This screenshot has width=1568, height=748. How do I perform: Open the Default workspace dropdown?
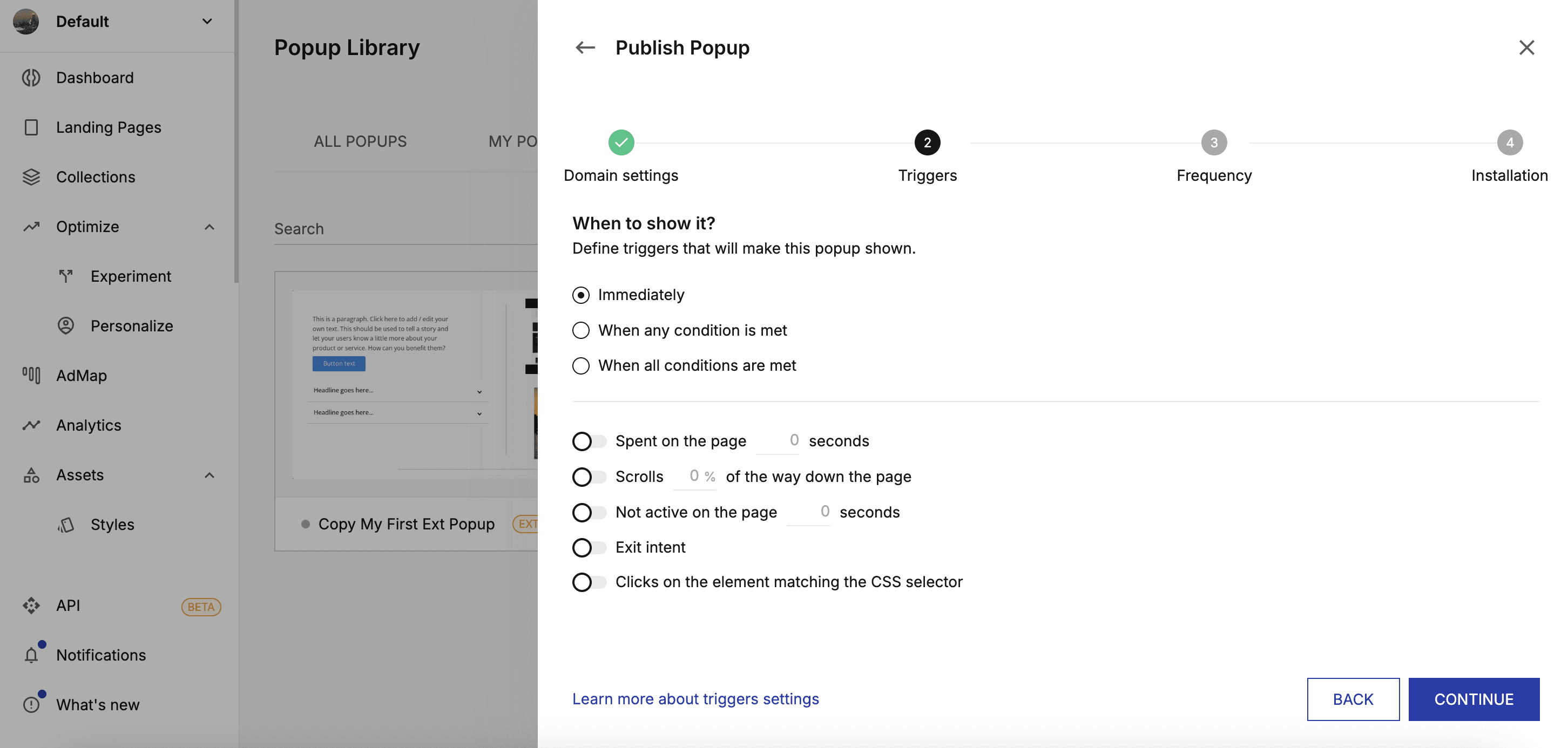click(x=207, y=21)
